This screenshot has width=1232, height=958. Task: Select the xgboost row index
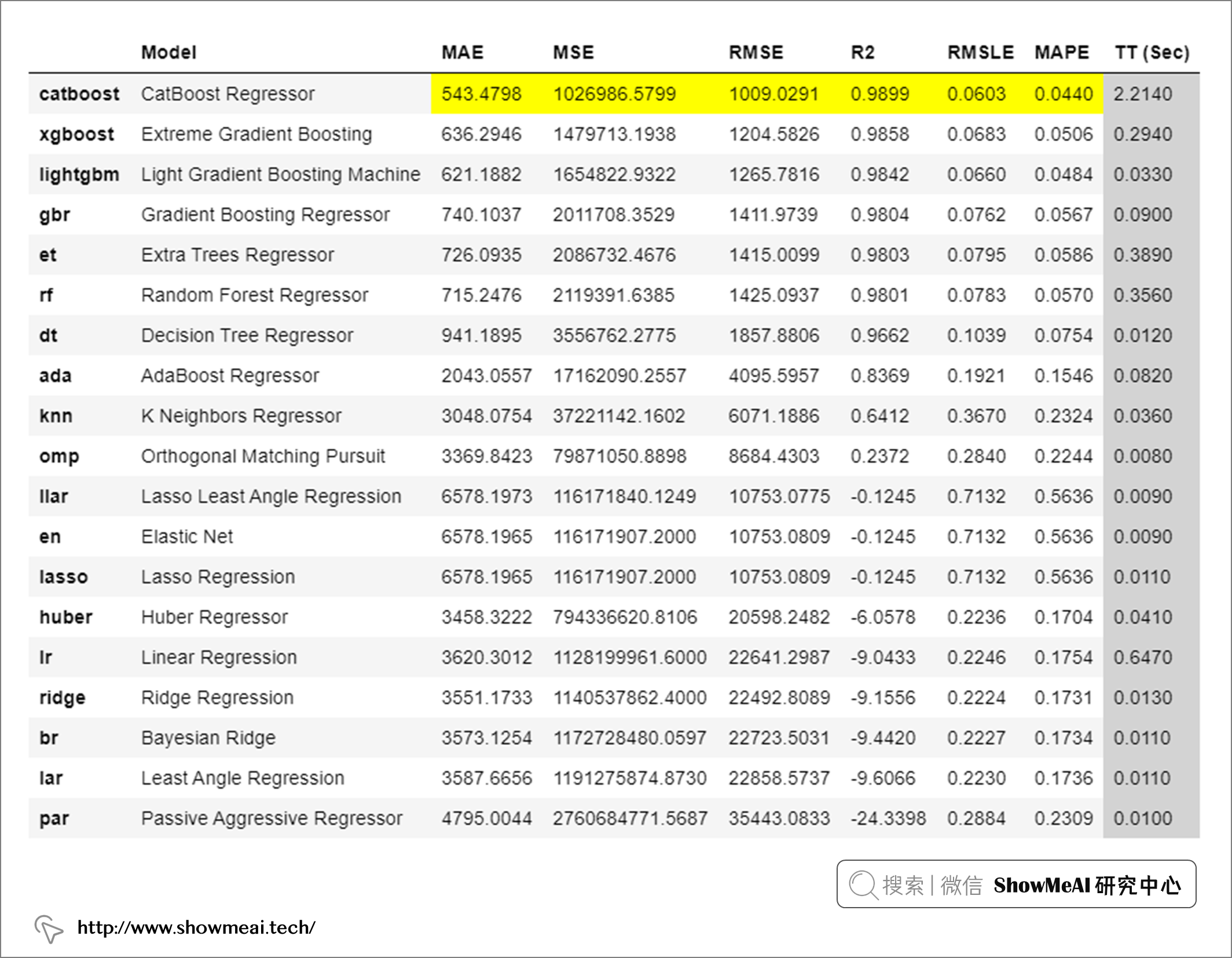tap(76, 134)
